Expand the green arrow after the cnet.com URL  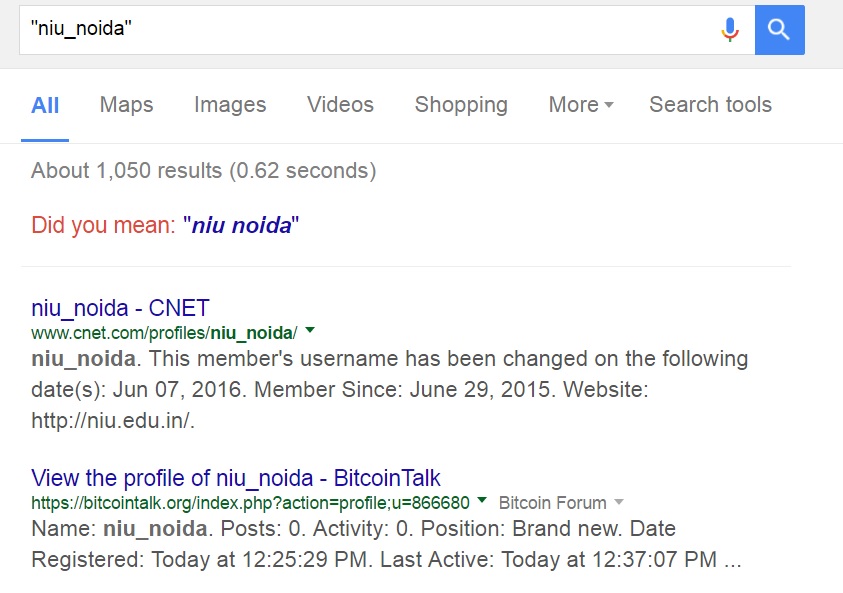coord(310,330)
